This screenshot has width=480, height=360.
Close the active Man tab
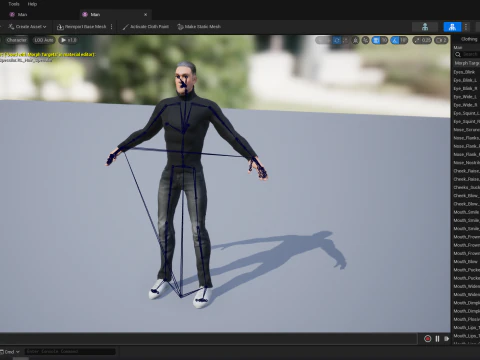click(x=145, y=15)
